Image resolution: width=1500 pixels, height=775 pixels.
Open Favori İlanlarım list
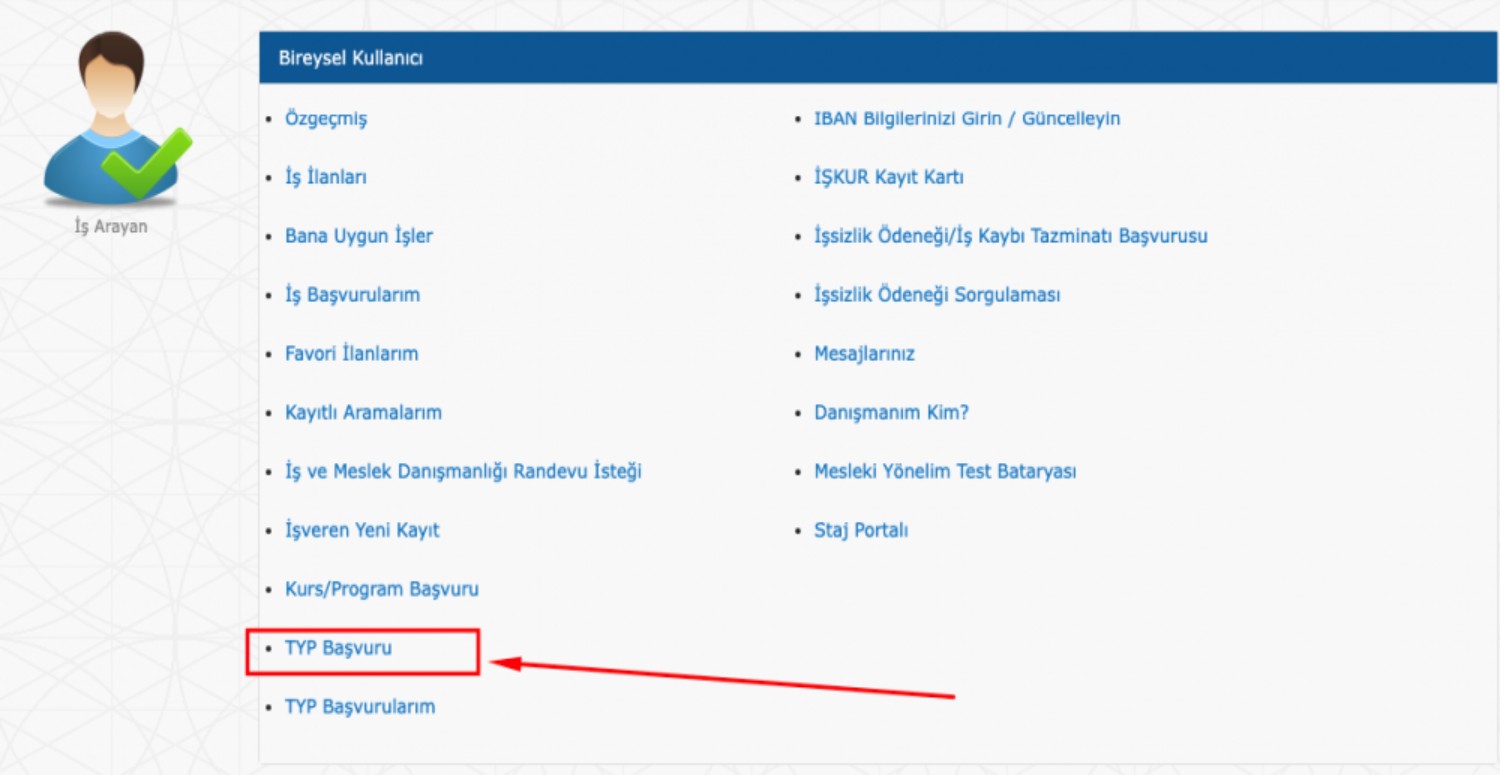point(351,354)
